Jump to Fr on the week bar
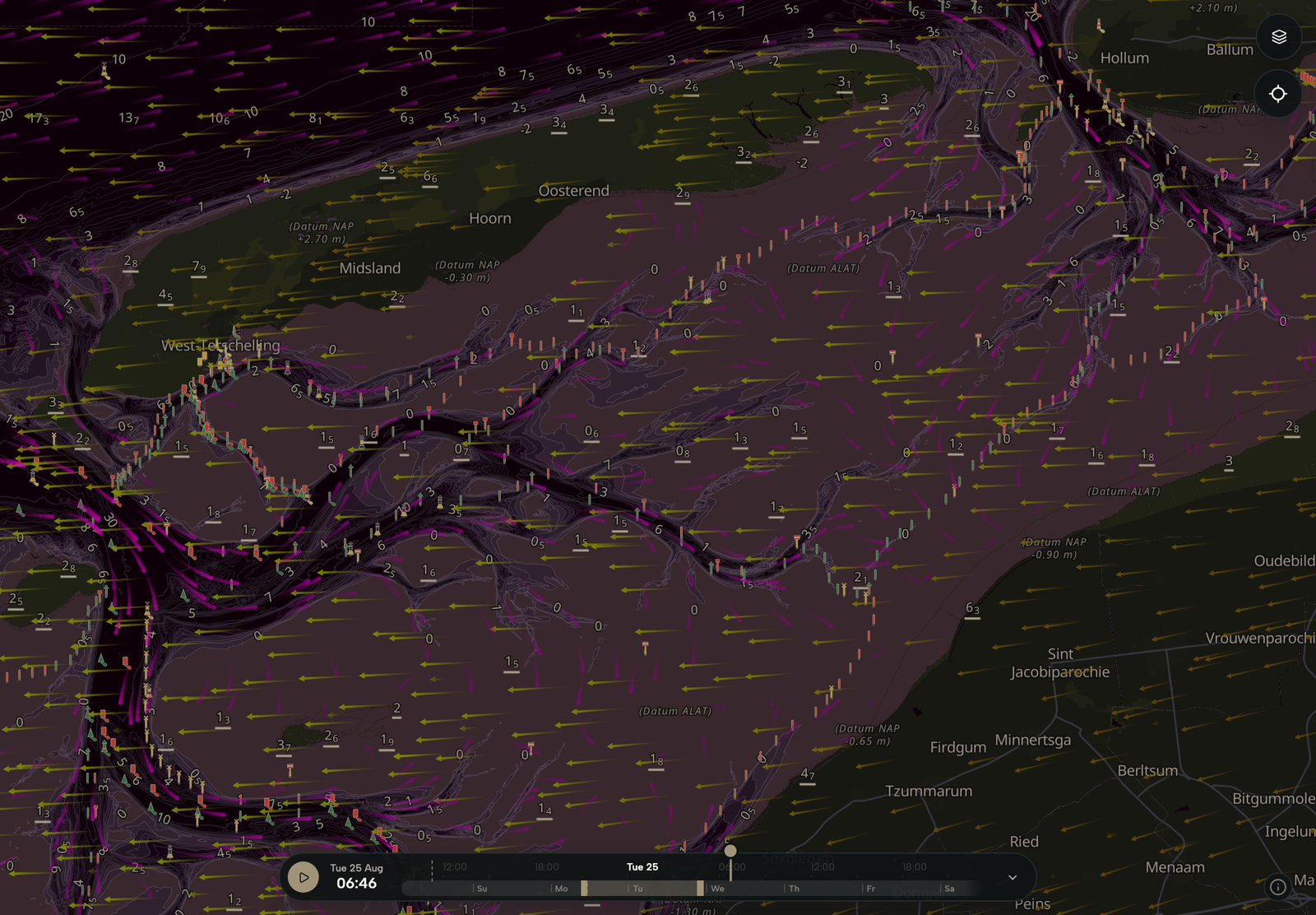The height and width of the screenshot is (915, 1316). point(870,889)
